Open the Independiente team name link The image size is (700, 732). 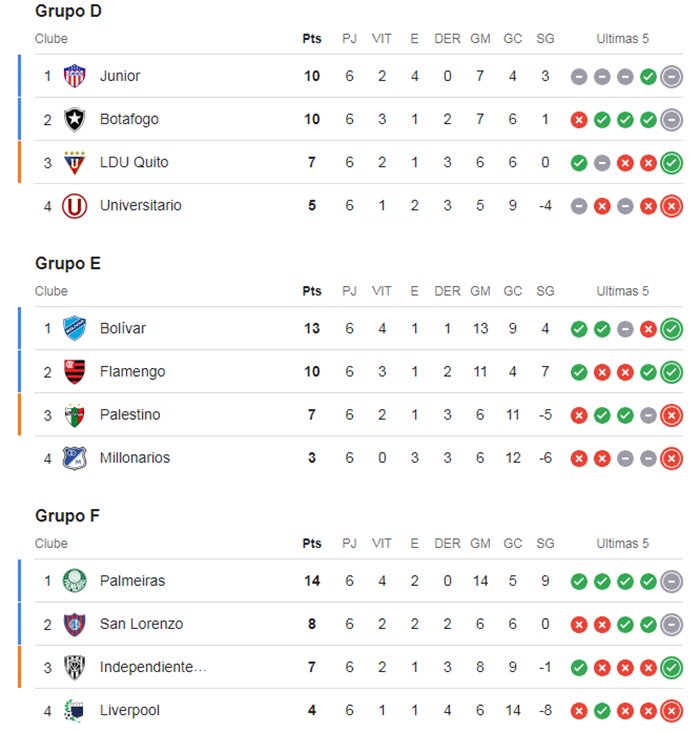click(153, 667)
